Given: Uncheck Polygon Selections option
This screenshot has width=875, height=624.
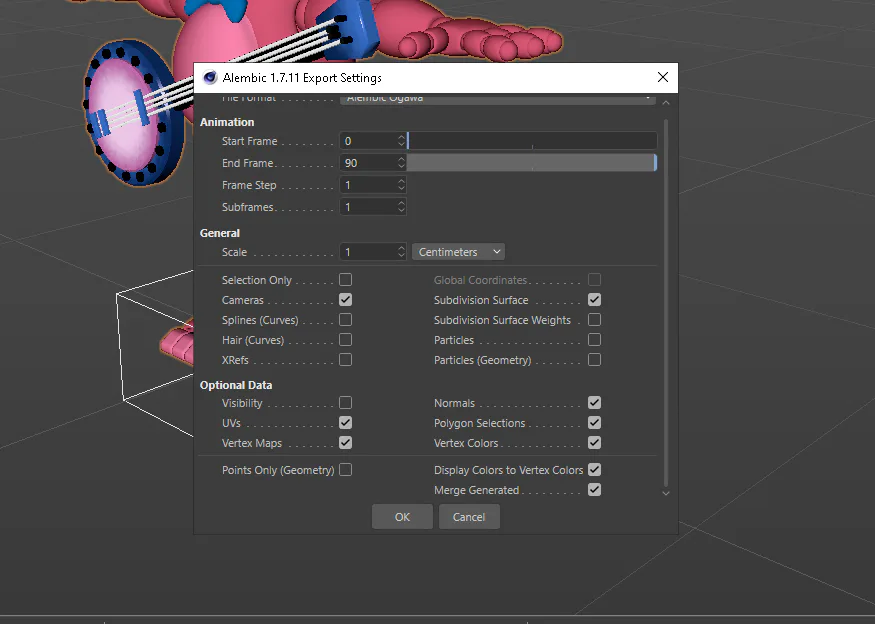Looking at the screenshot, I should (x=594, y=423).
